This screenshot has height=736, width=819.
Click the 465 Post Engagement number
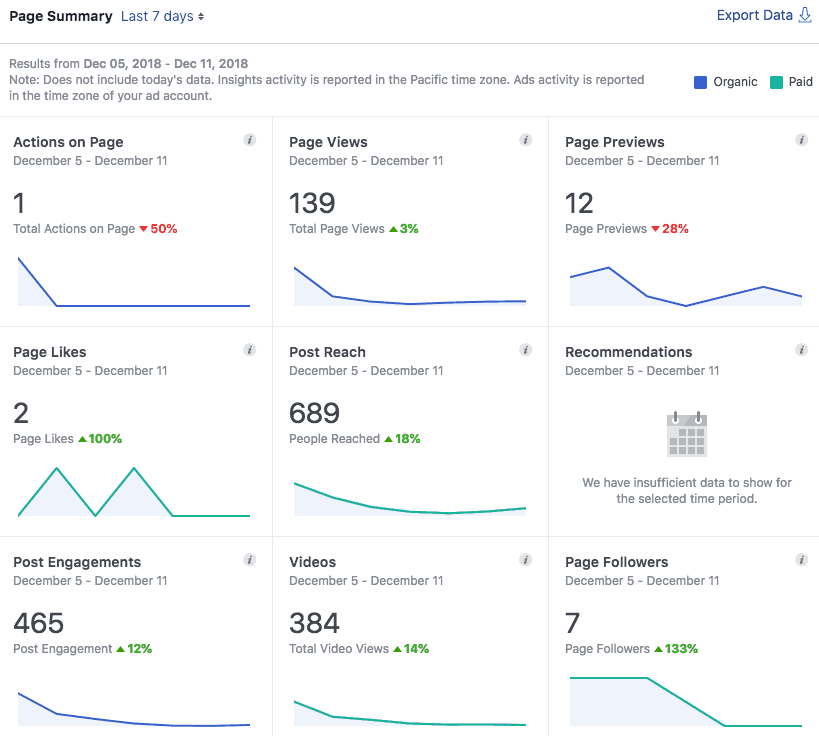[x=39, y=623]
